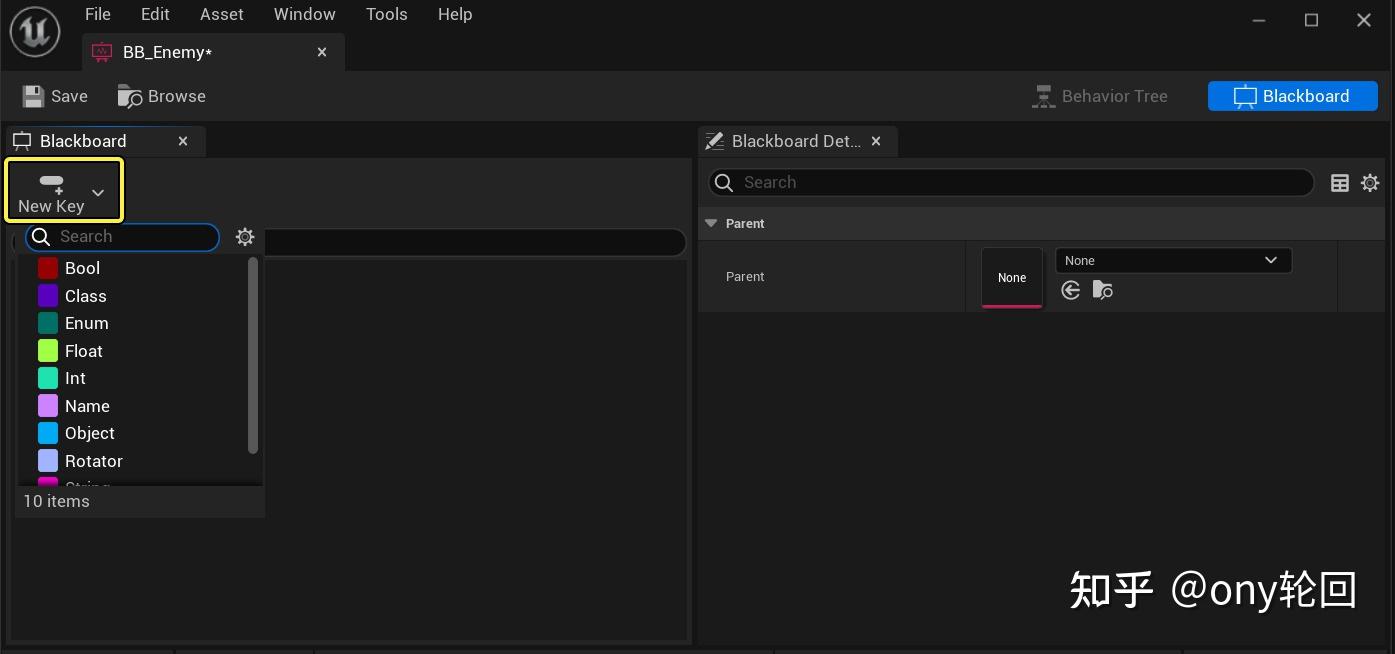Open Details panel settings gear

[1370, 182]
